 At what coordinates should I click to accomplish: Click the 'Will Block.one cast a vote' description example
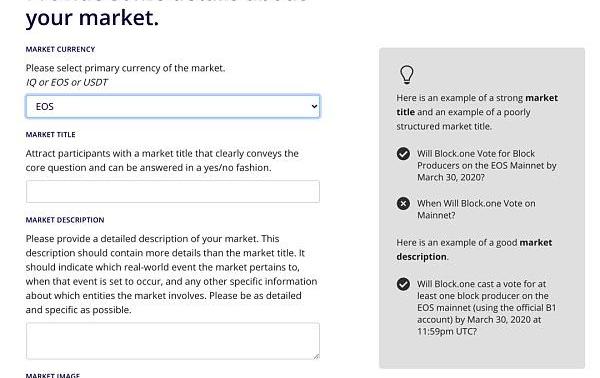pyautogui.click(x=486, y=308)
